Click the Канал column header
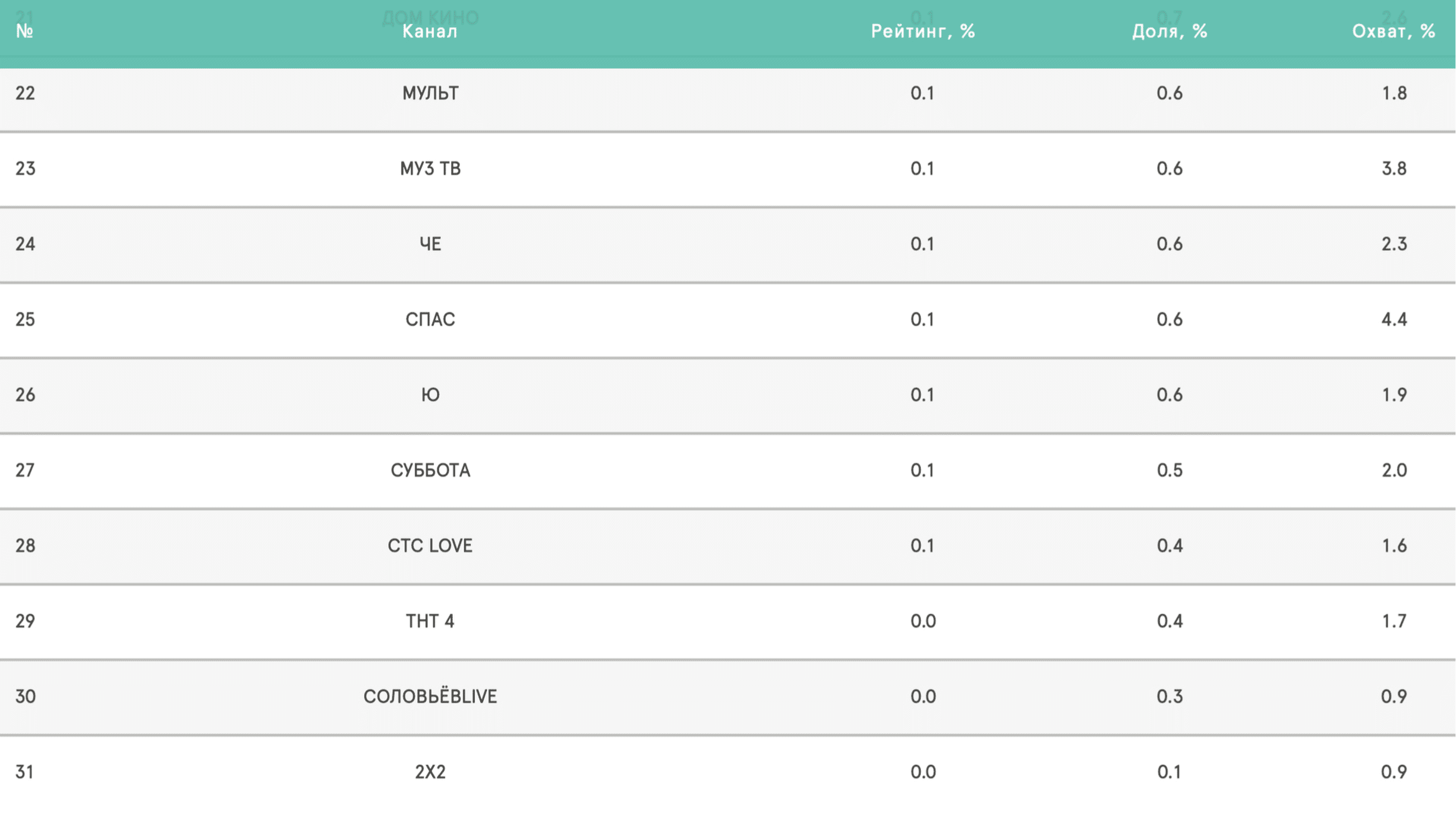 [430, 31]
